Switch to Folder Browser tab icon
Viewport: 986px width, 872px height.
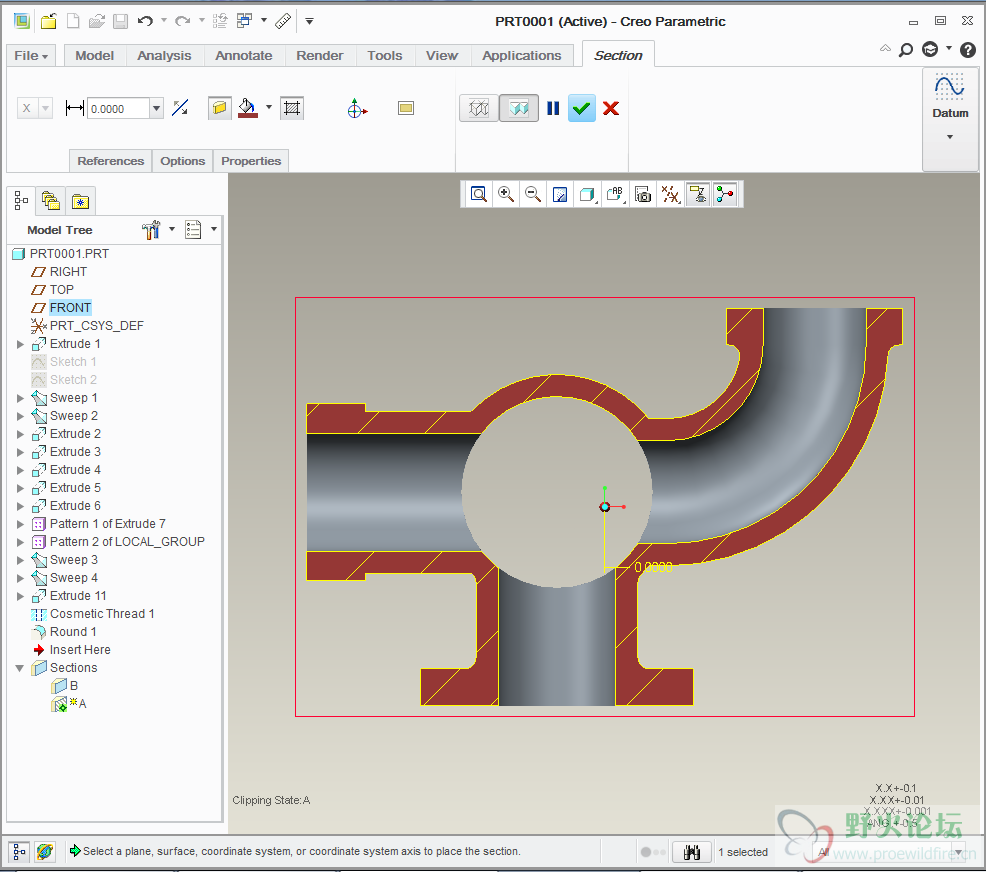pos(50,201)
